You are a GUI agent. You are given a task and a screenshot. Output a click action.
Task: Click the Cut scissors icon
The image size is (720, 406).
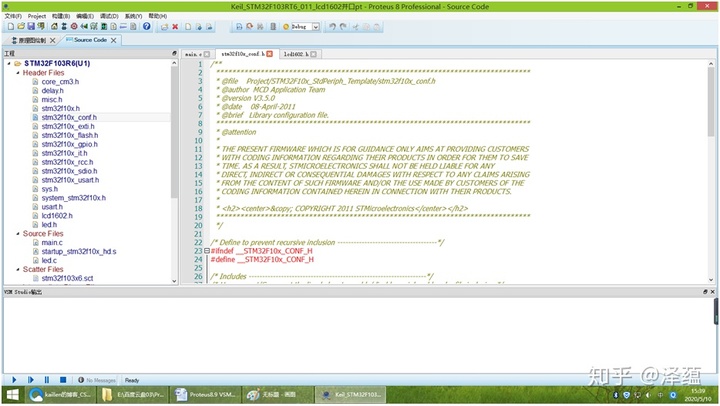(355, 27)
